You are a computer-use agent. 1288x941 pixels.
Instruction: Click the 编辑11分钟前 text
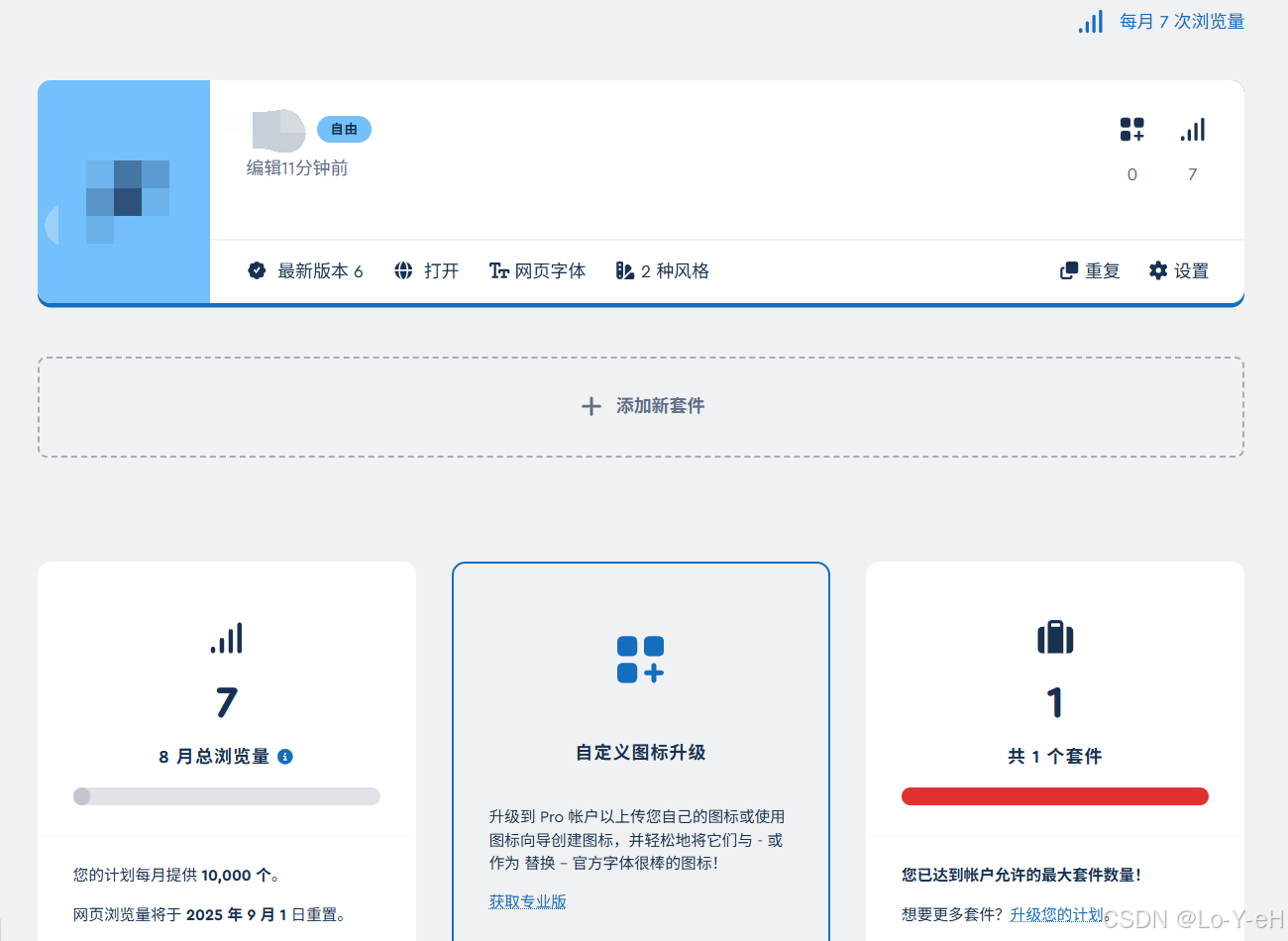coord(297,168)
